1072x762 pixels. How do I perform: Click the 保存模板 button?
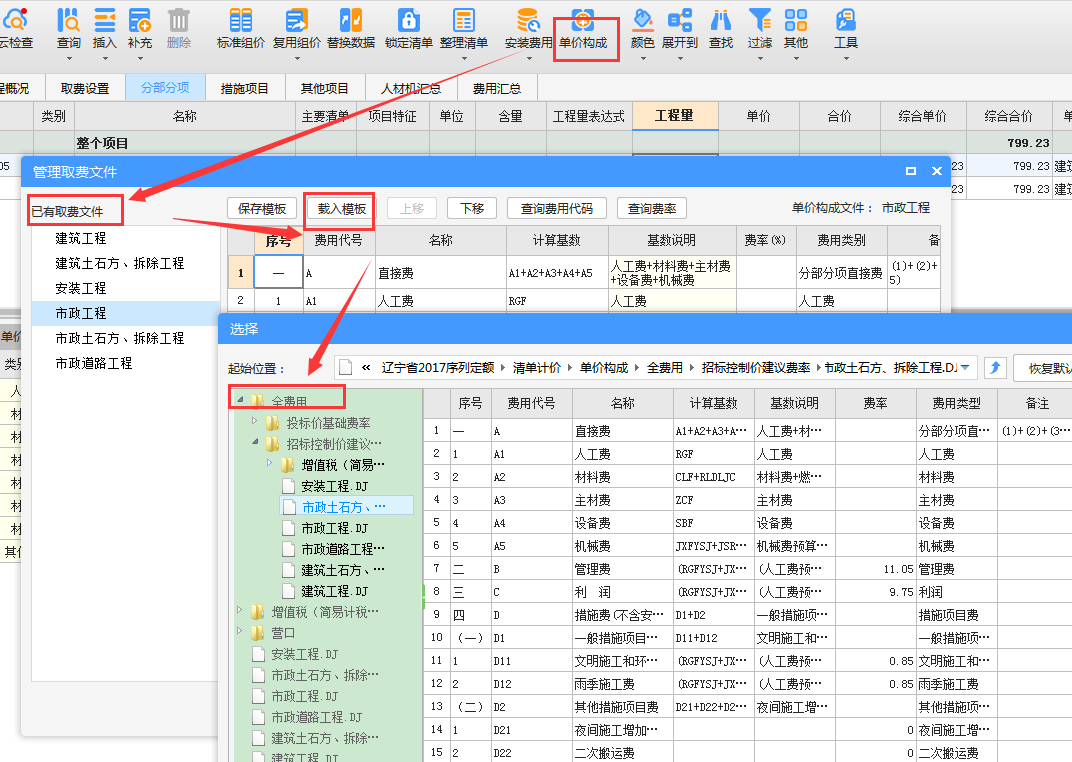pyautogui.click(x=262, y=208)
